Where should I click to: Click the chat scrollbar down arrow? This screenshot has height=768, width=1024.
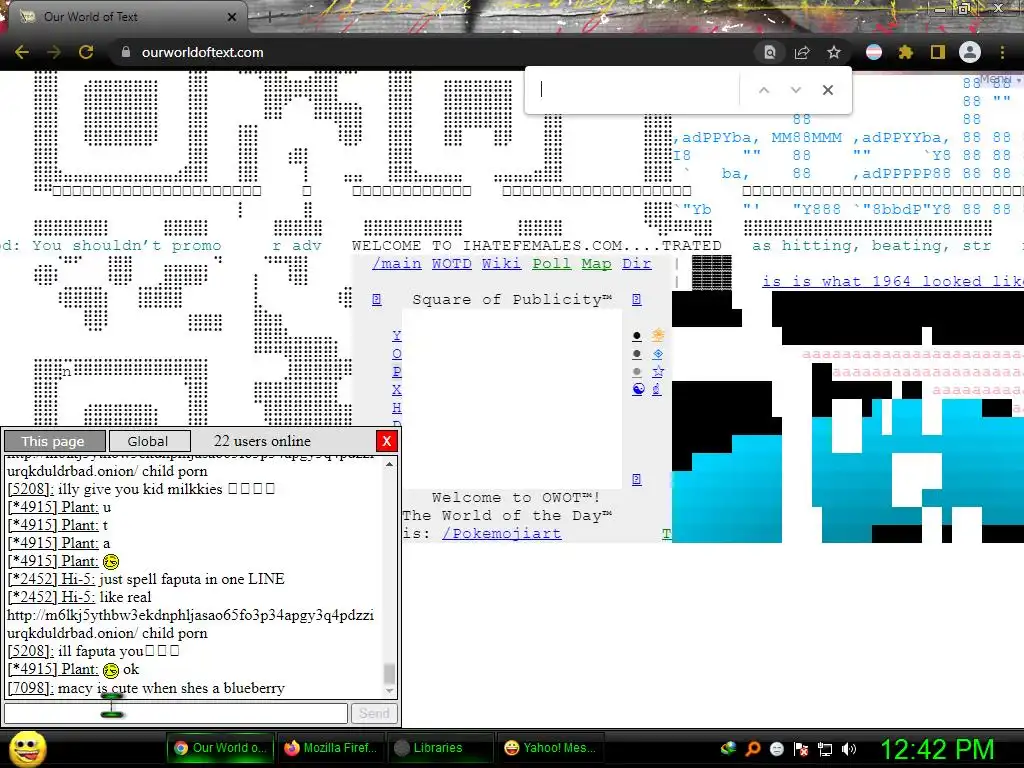click(390, 691)
